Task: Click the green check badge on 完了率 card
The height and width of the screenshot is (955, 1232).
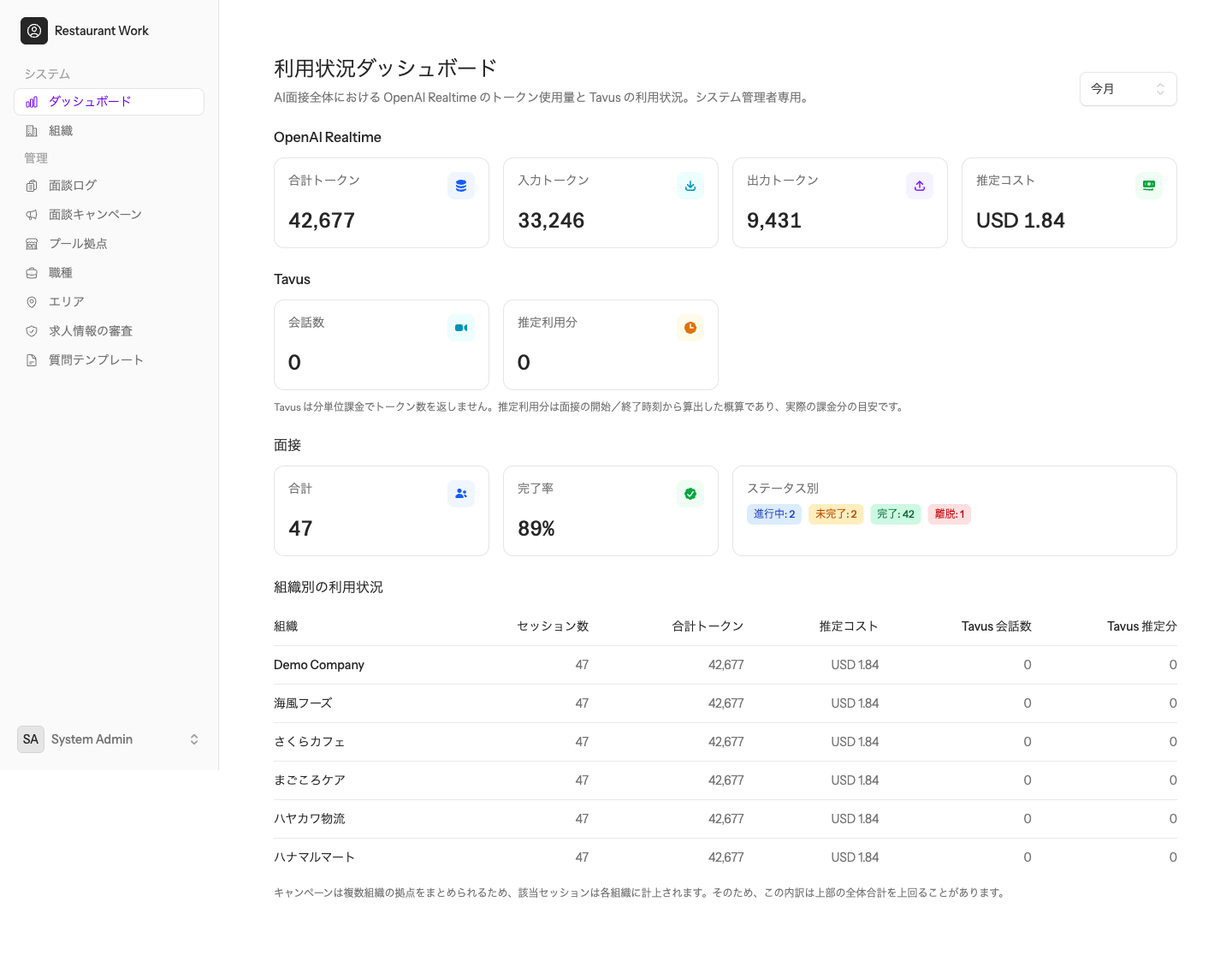Action: [690, 494]
